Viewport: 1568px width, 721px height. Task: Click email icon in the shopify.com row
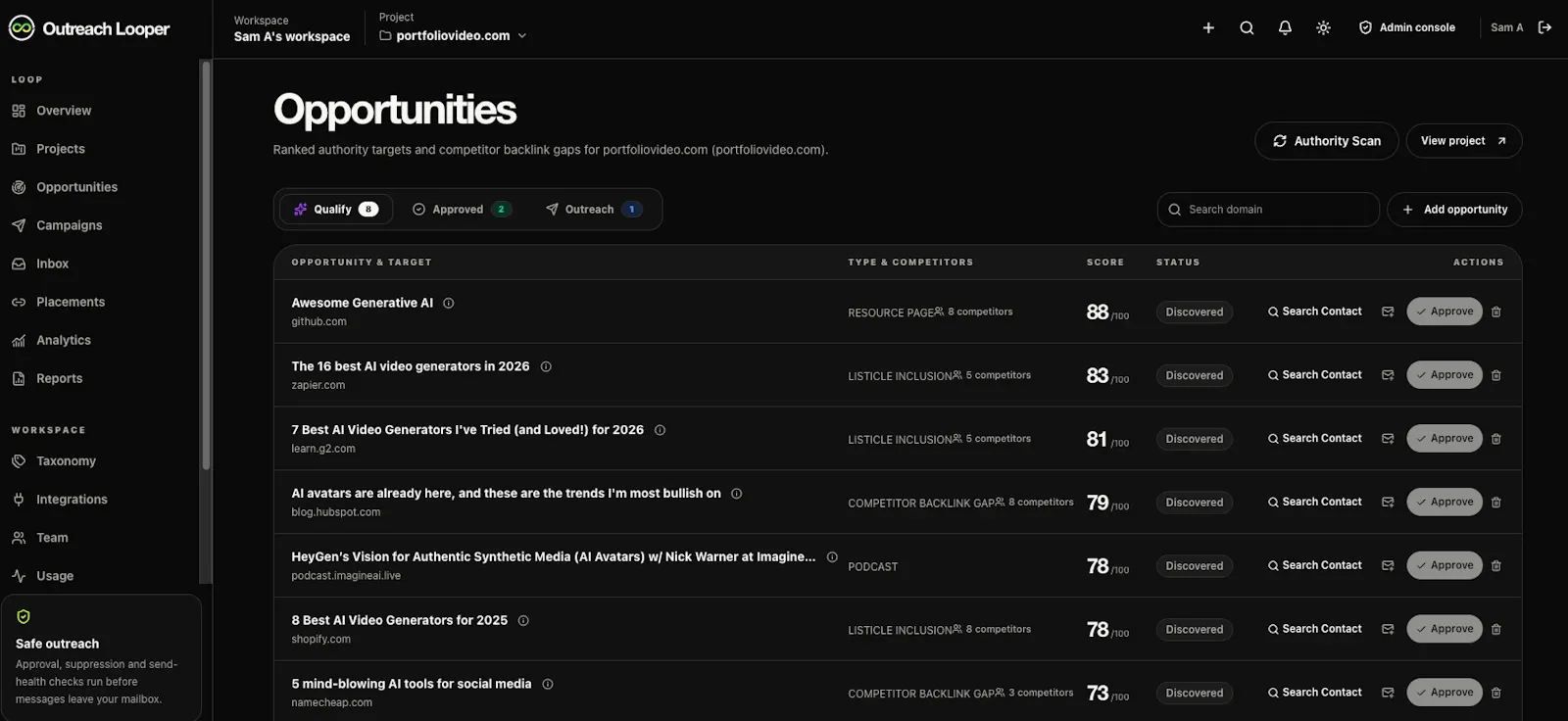(x=1388, y=629)
